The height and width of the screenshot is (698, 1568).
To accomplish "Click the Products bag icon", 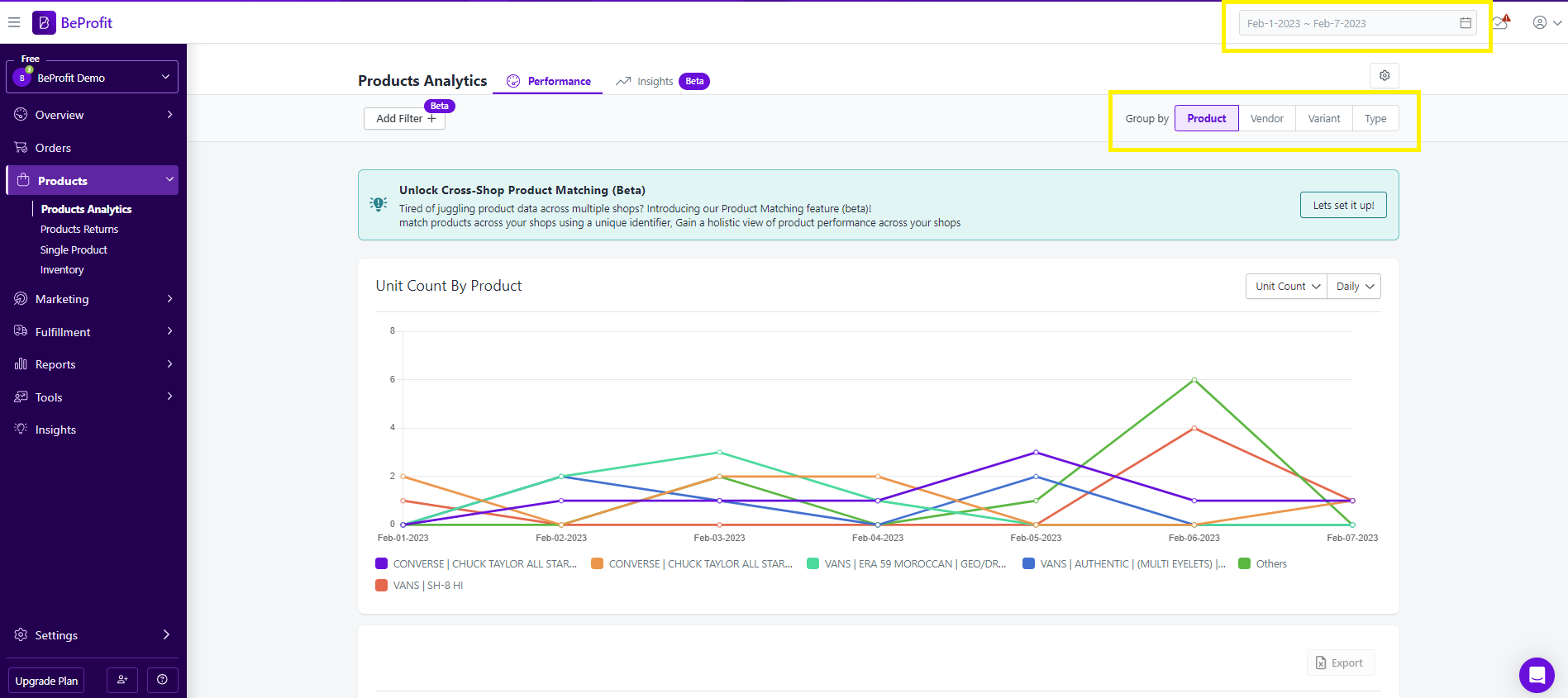I will (x=23, y=180).
